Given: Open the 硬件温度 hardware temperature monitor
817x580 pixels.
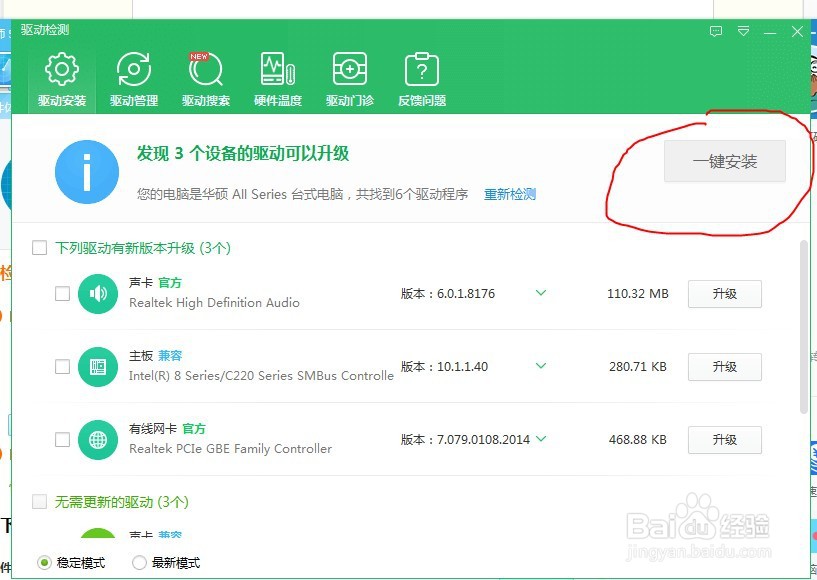Looking at the screenshot, I should coord(277,75).
